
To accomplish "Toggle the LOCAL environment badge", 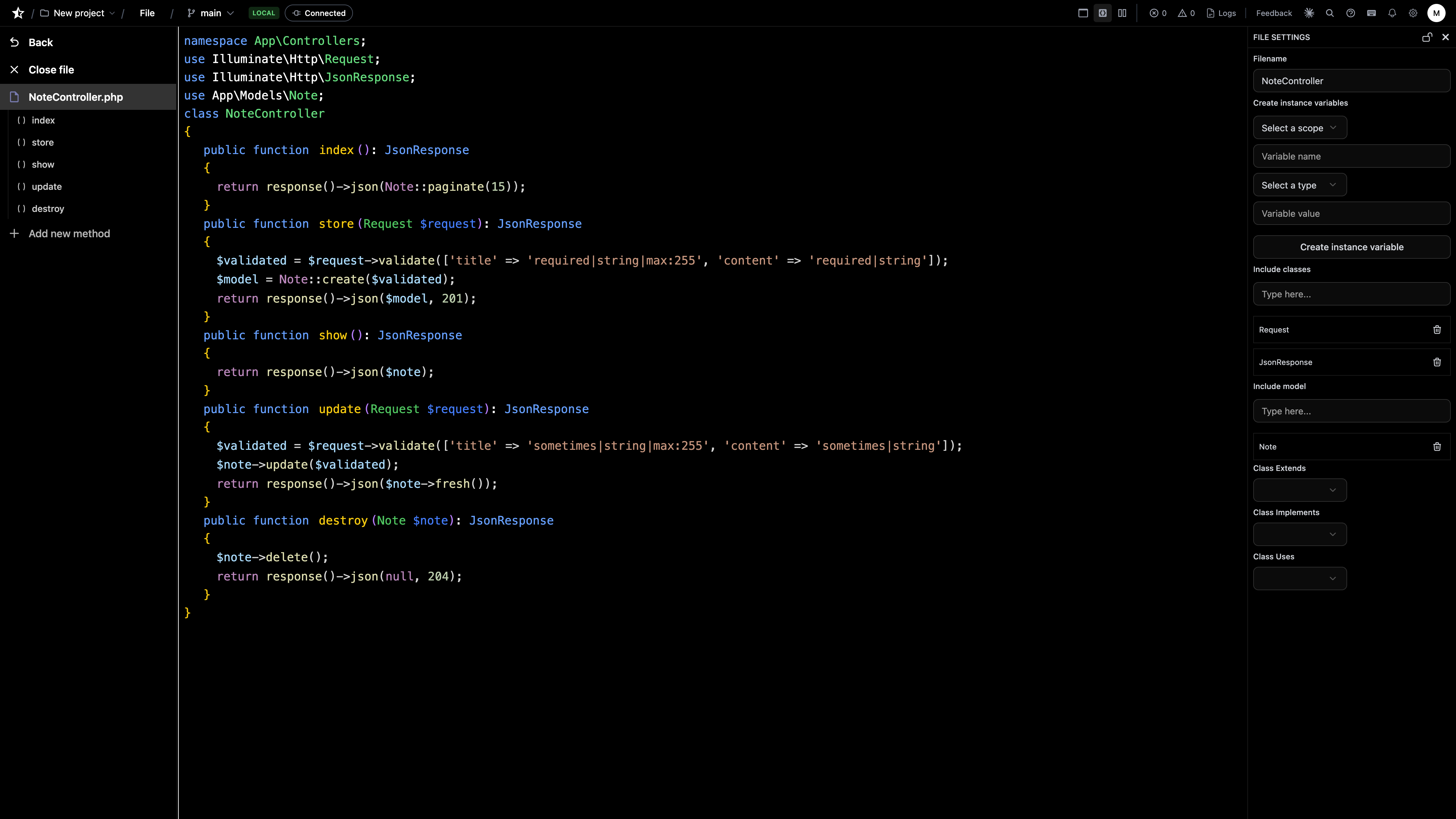I will [x=263, y=12].
